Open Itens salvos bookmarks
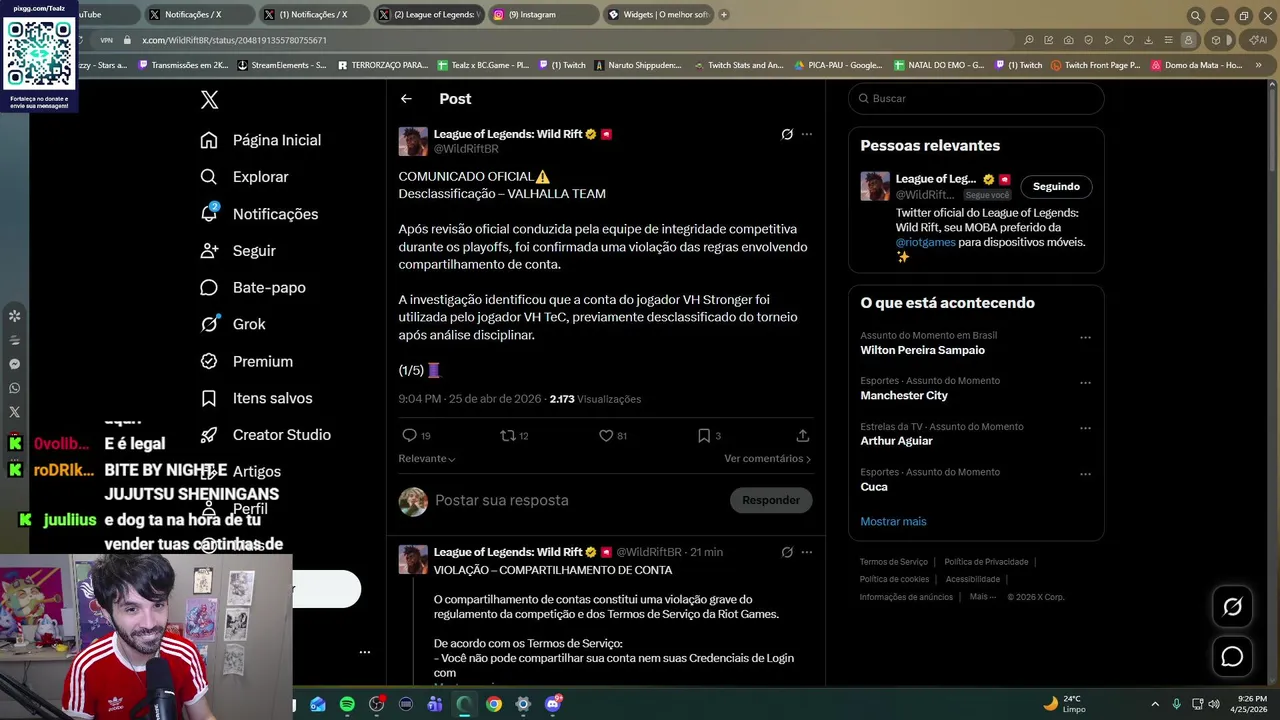Screen dimensions: 1280x720 pos(256,398)
